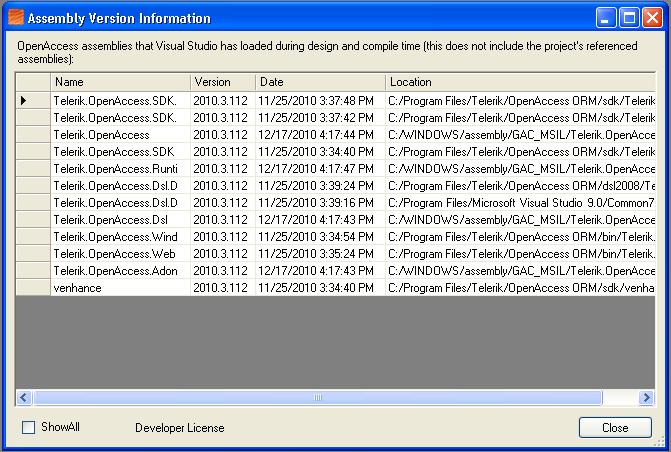671x452 pixels.
Task: Click the date 11/25/2010 3:39:24 PM
Action: pos(320,186)
